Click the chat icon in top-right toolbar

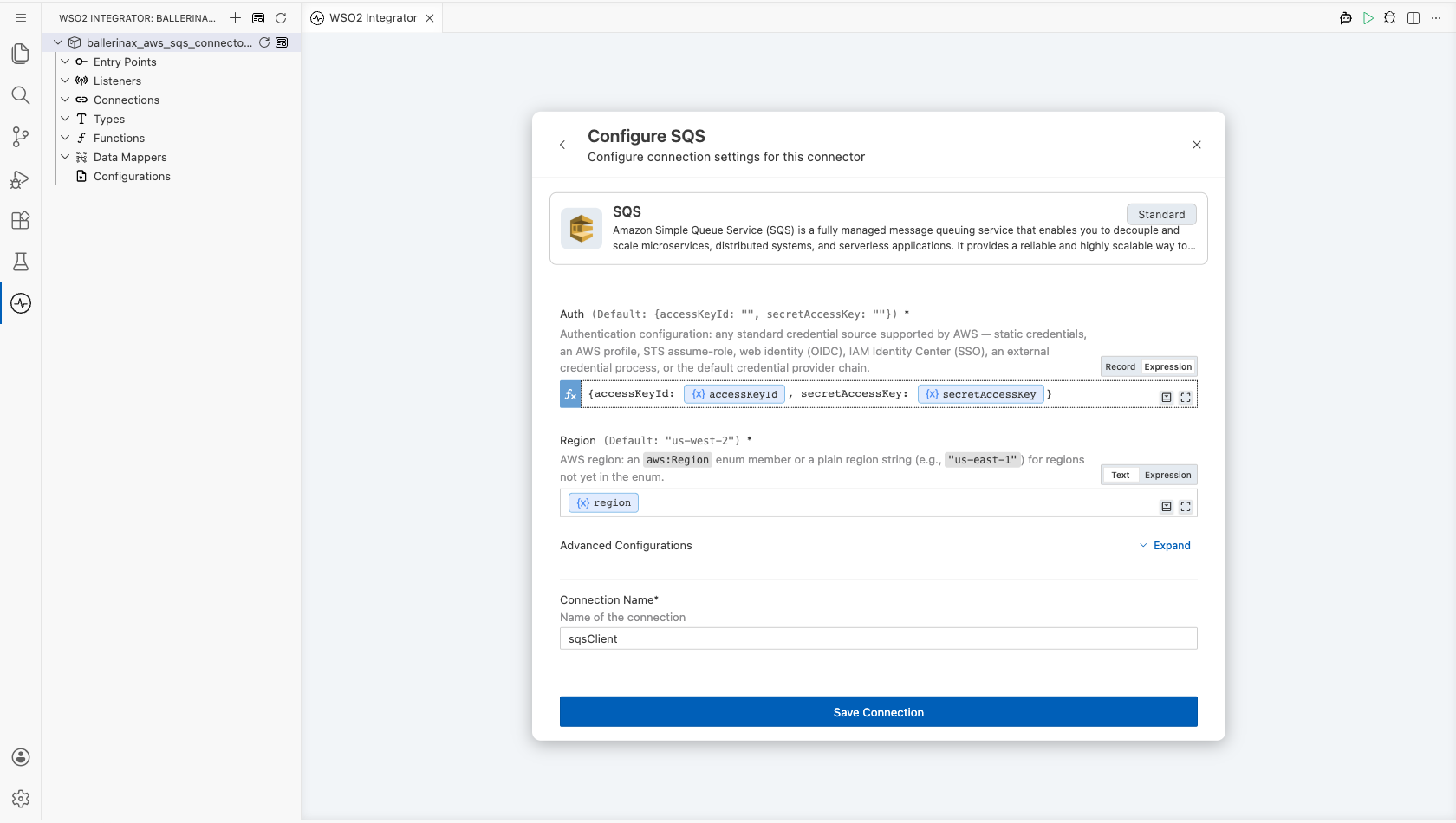[1346, 17]
